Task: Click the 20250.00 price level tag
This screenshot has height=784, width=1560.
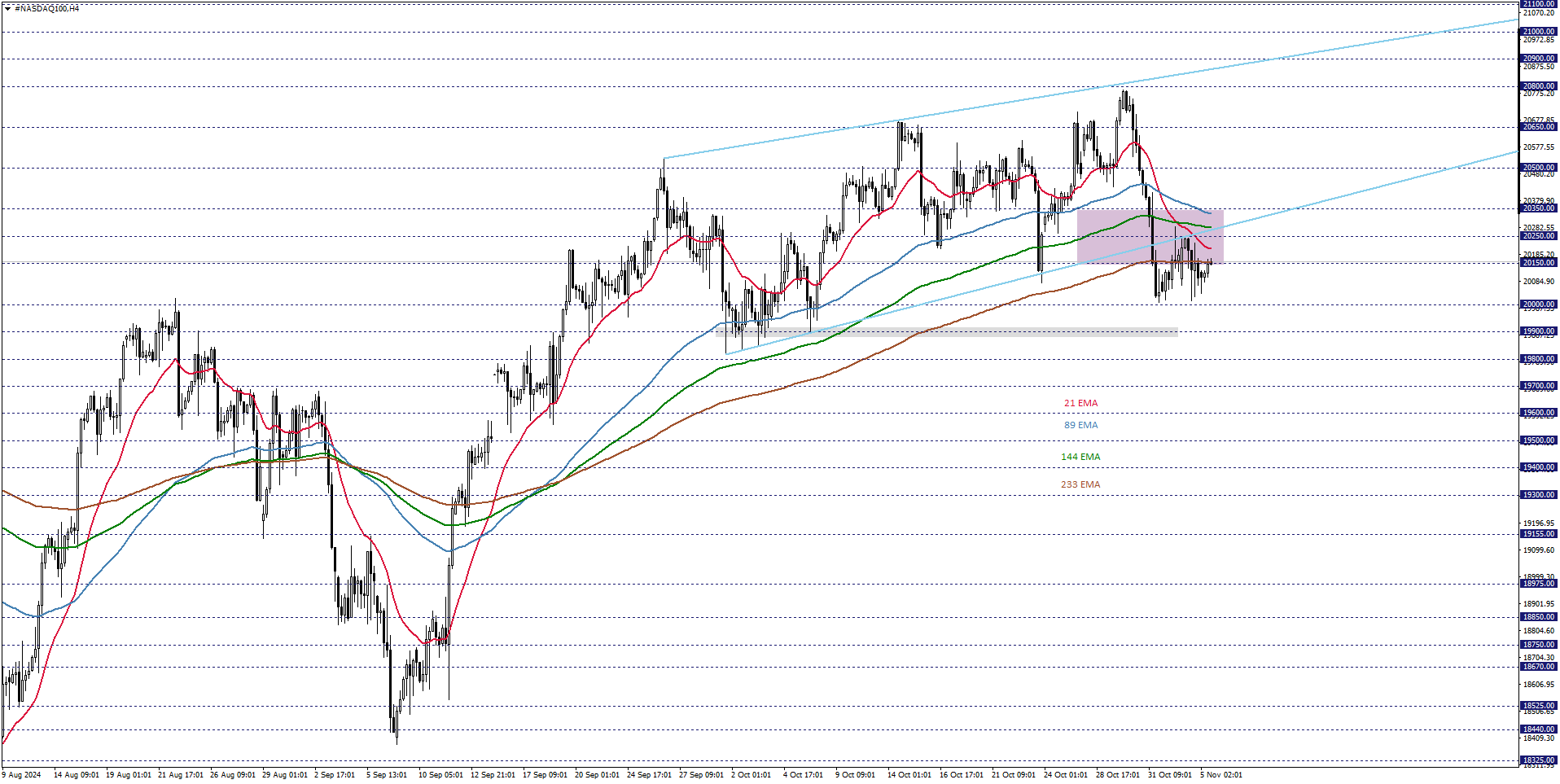Action: pyautogui.click(x=1538, y=236)
